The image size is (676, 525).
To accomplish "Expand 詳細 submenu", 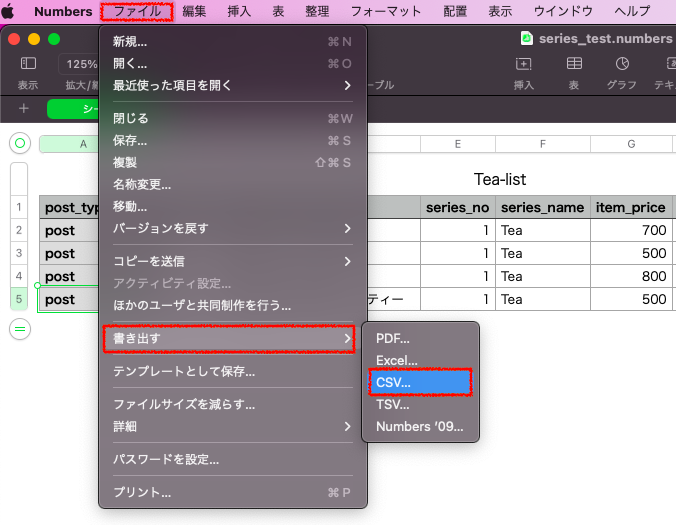I will [x=233, y=427].
